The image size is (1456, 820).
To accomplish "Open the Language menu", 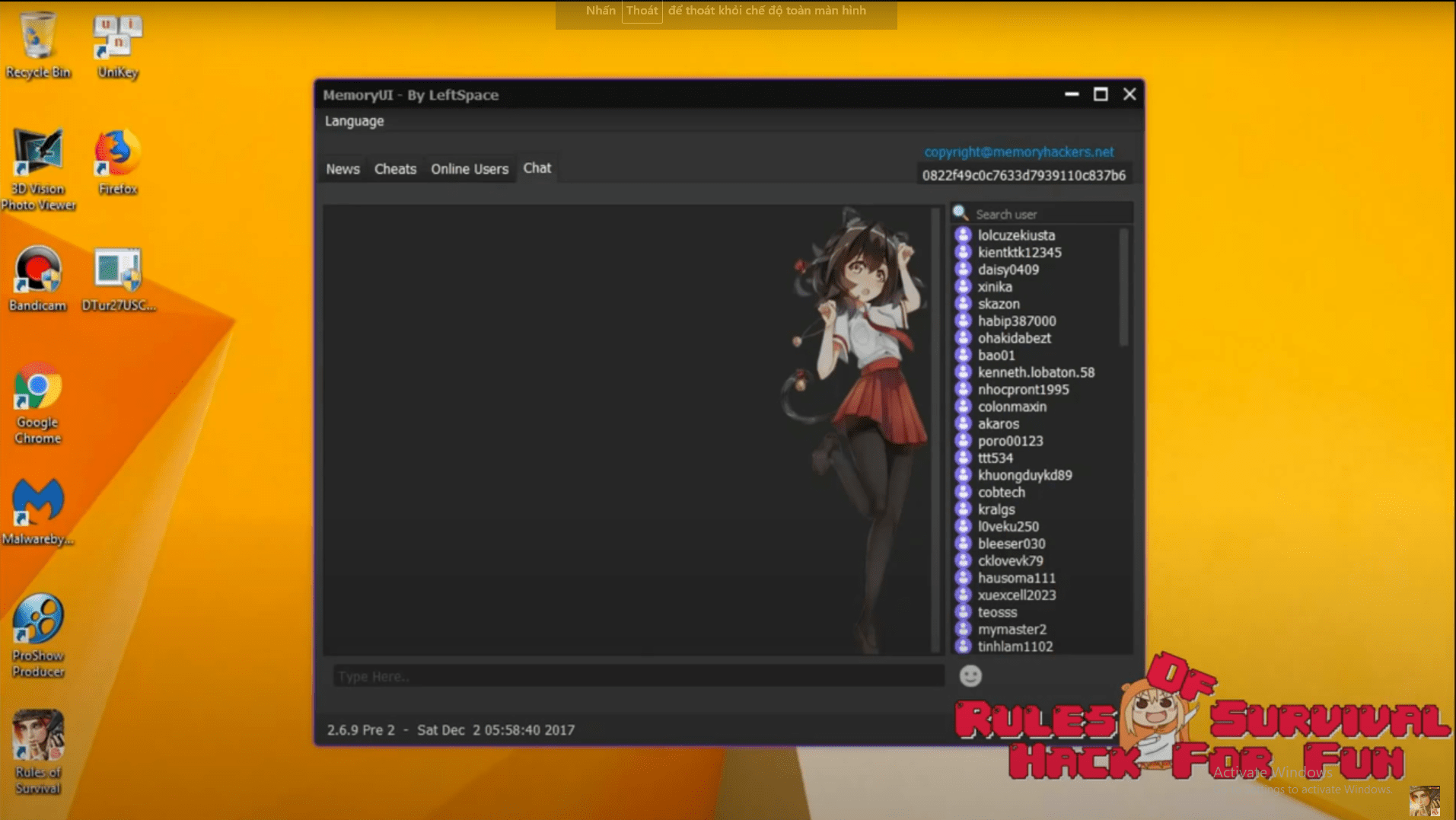I will point(354,121).
